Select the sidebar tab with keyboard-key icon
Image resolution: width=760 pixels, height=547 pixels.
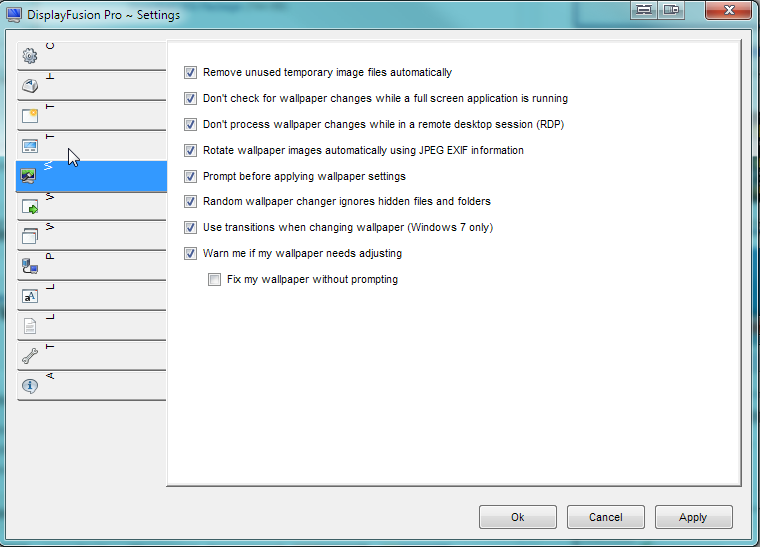pos(90,86)
